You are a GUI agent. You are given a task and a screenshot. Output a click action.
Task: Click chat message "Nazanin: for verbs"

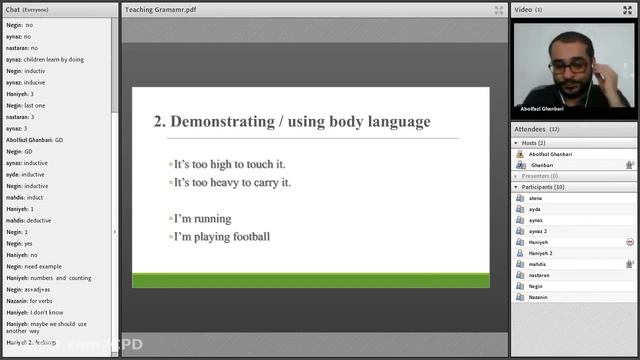pyautogui.click(x=29, y=301)
